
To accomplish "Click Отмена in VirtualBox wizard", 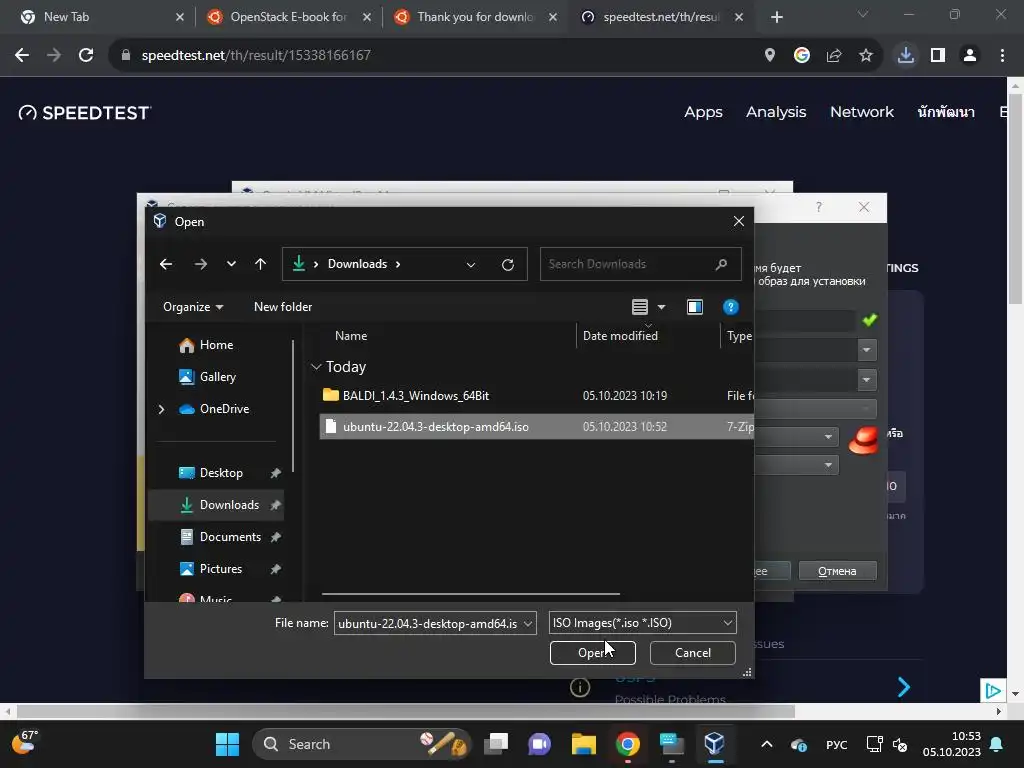I will point(837,571).
